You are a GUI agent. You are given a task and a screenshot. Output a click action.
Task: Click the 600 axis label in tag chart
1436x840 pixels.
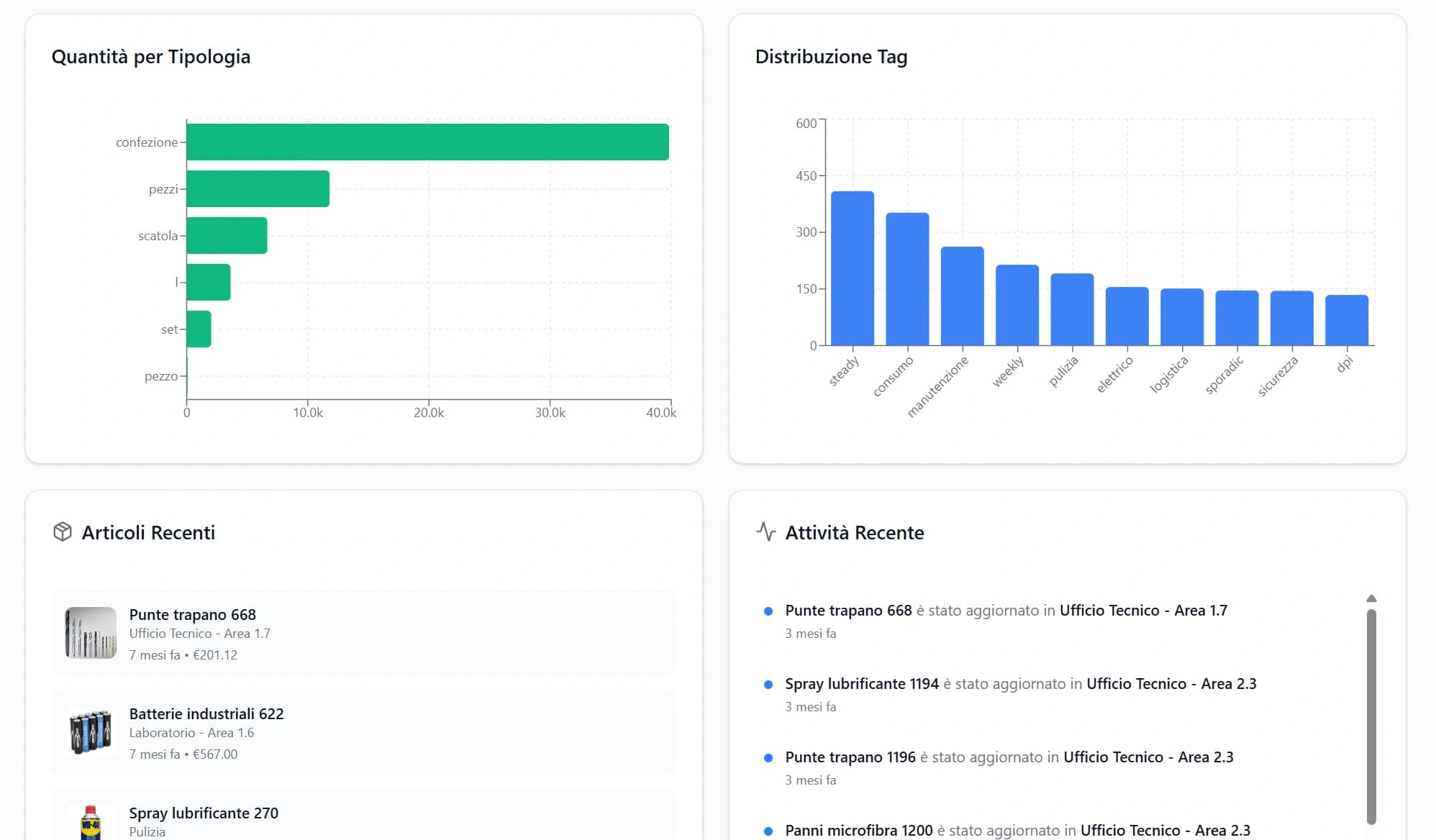click(806, 124)
